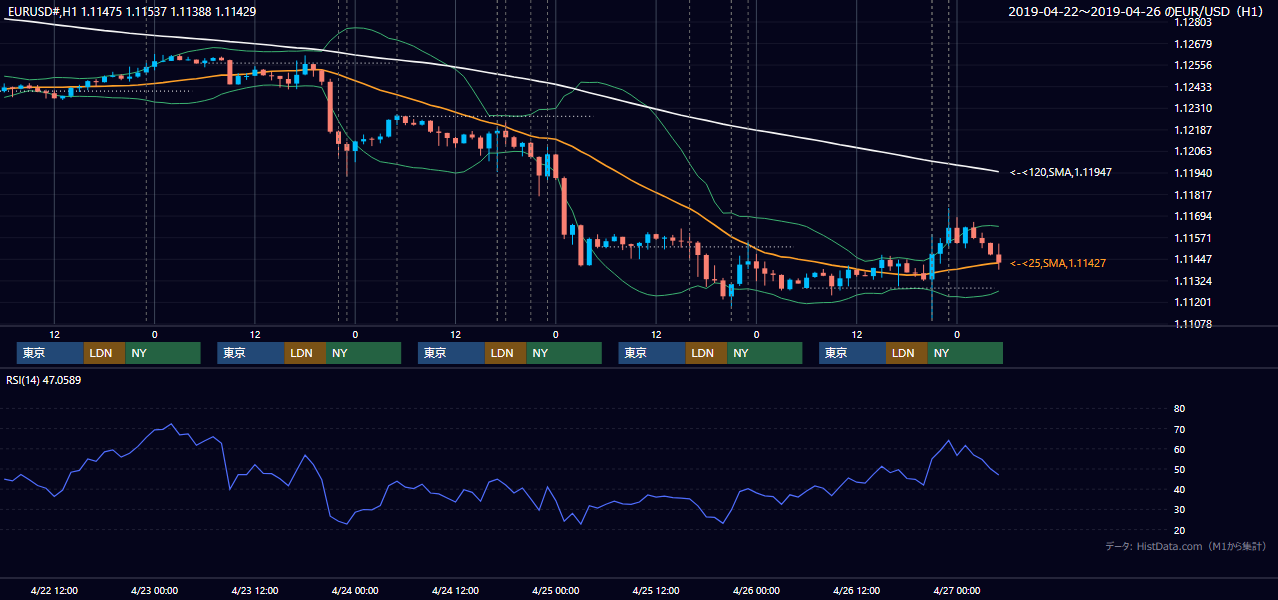
Task: Click the 4/23 12:00 date label
Action: click(x=254, y=591)
